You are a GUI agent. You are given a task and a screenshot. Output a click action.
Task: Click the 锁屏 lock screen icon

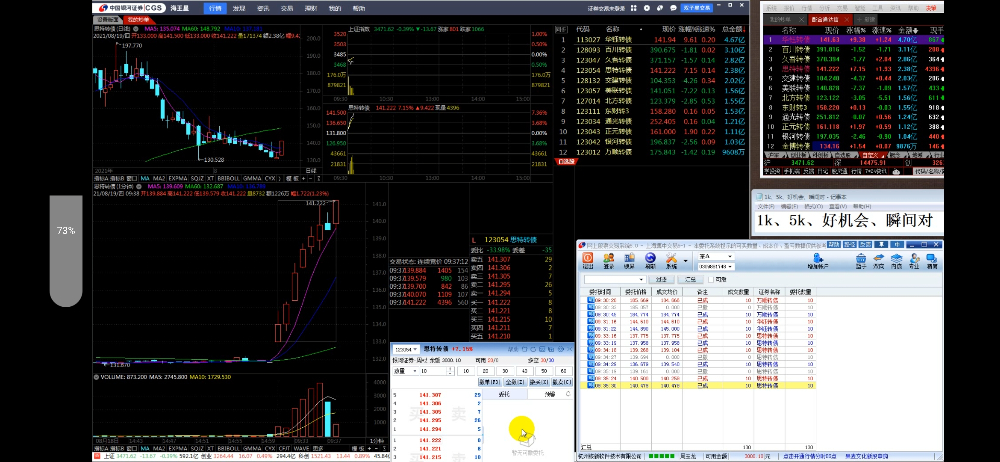click(x=629, y=262)
